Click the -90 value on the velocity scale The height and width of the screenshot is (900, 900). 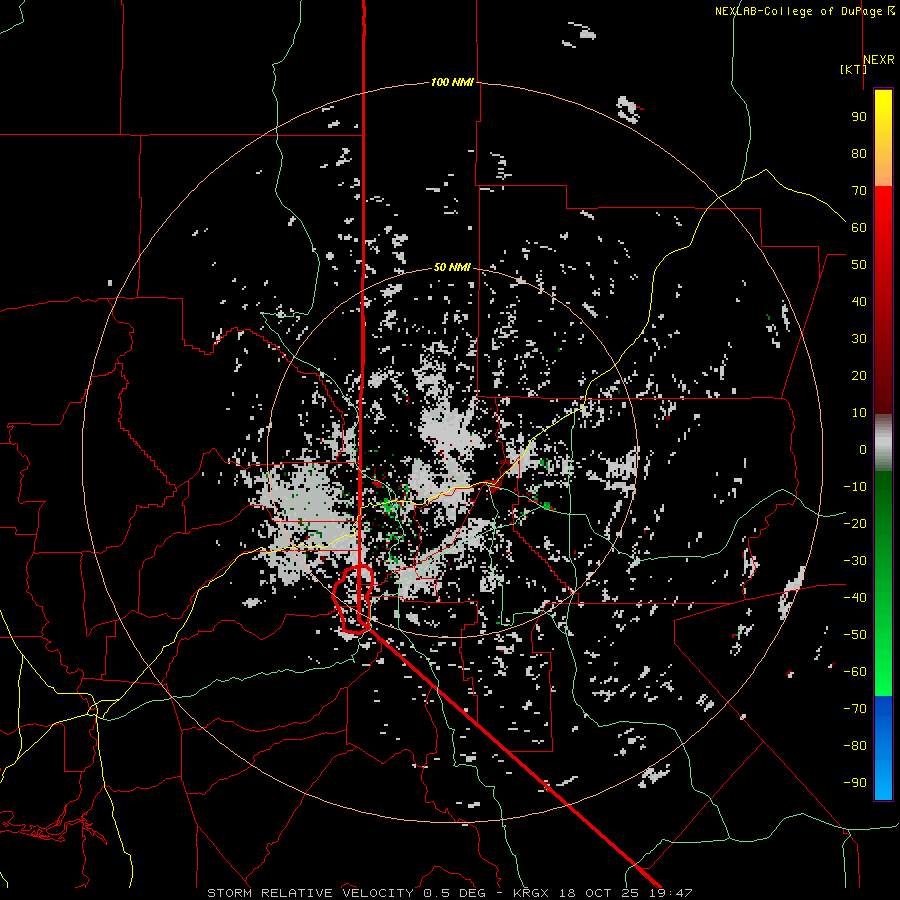tap(855, 782)
